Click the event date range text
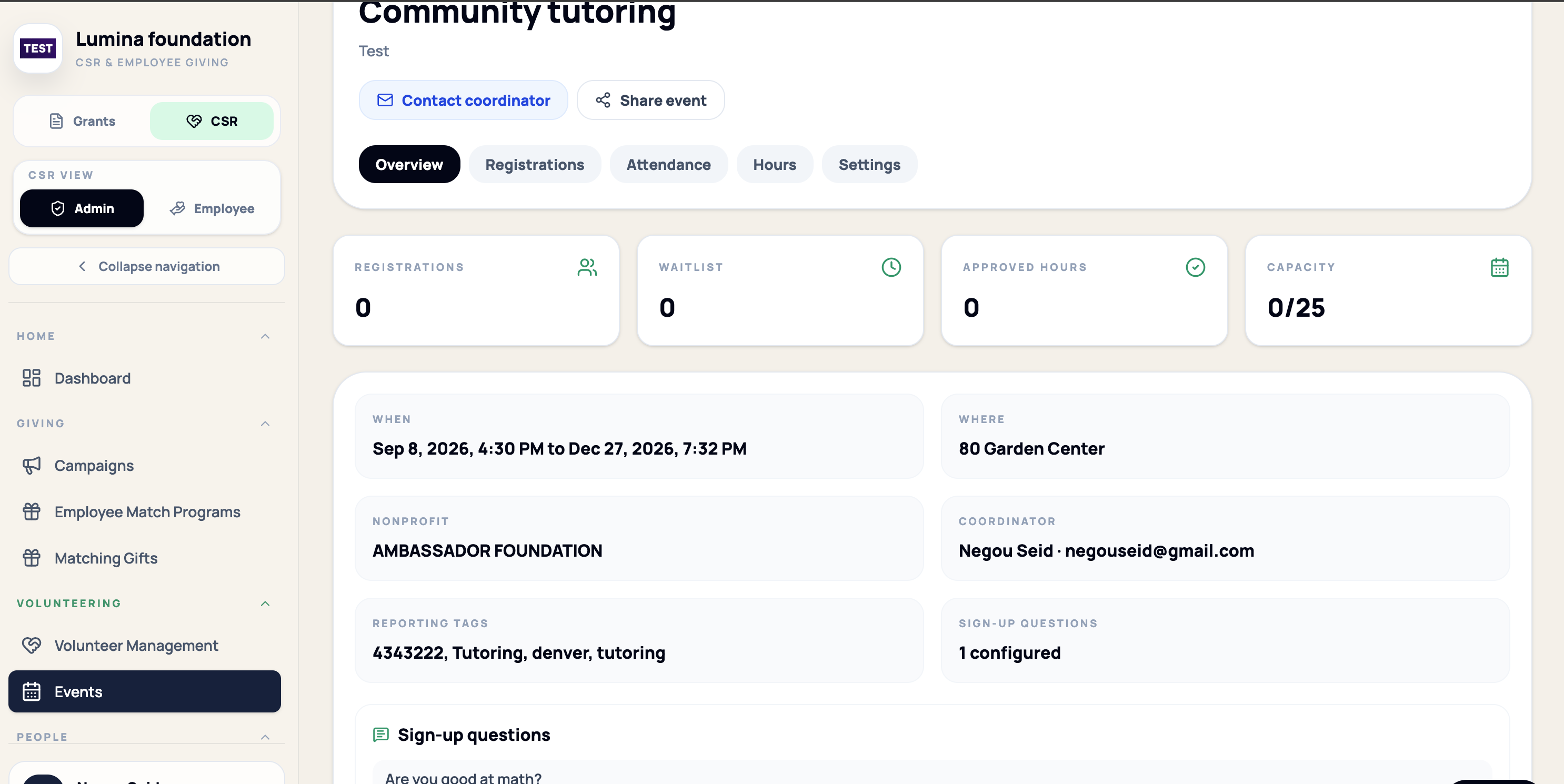Screen dimensions: 1564x784 (559, 448)
